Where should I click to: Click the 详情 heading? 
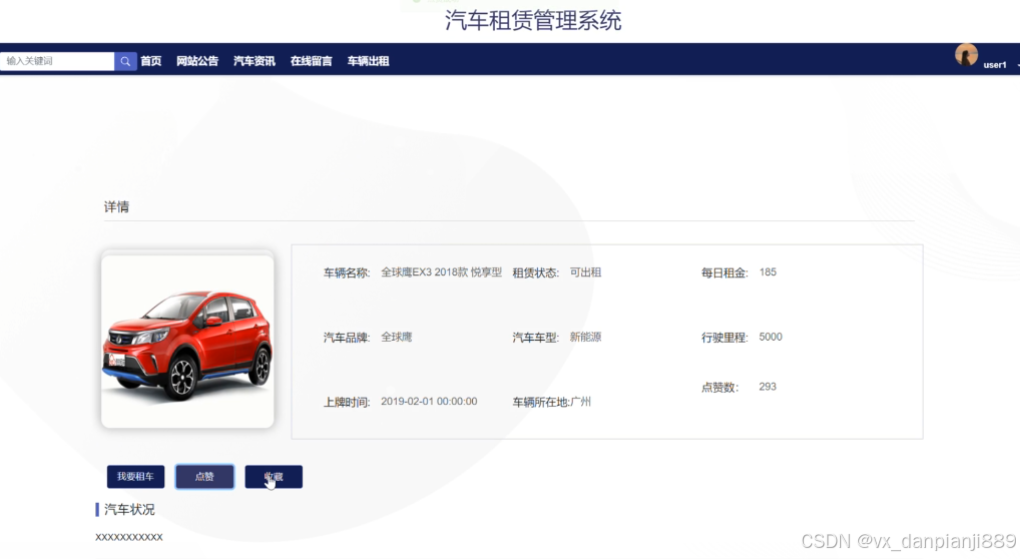pos(116,207)
